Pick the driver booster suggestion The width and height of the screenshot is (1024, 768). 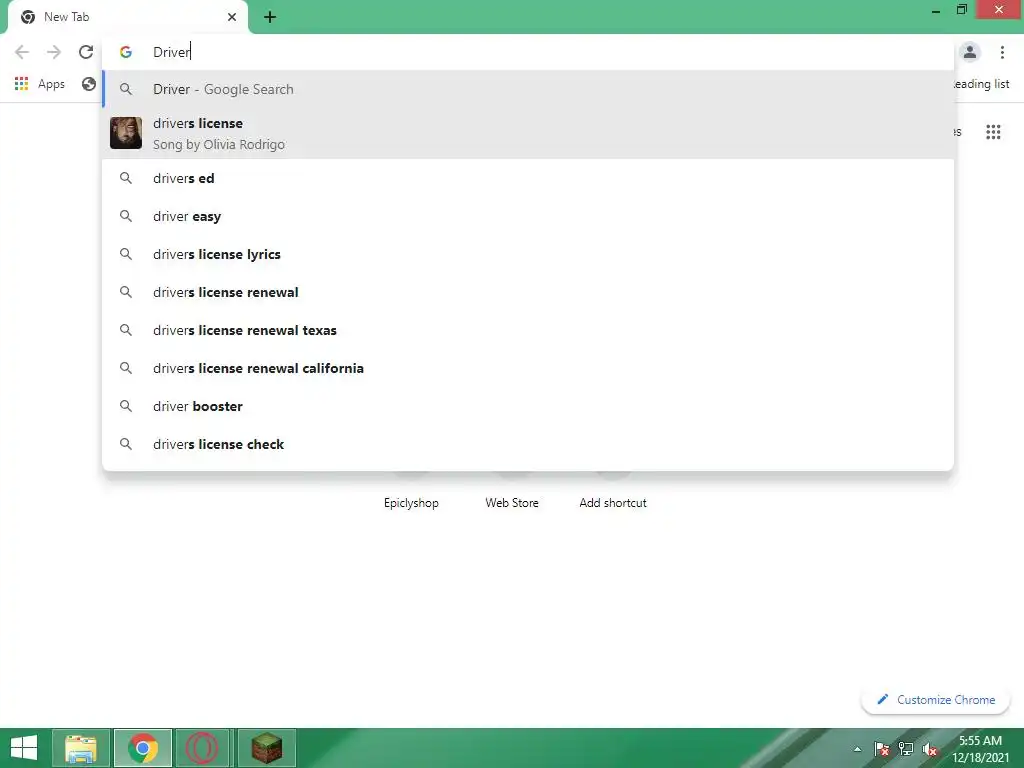click(x=528, y=406)
